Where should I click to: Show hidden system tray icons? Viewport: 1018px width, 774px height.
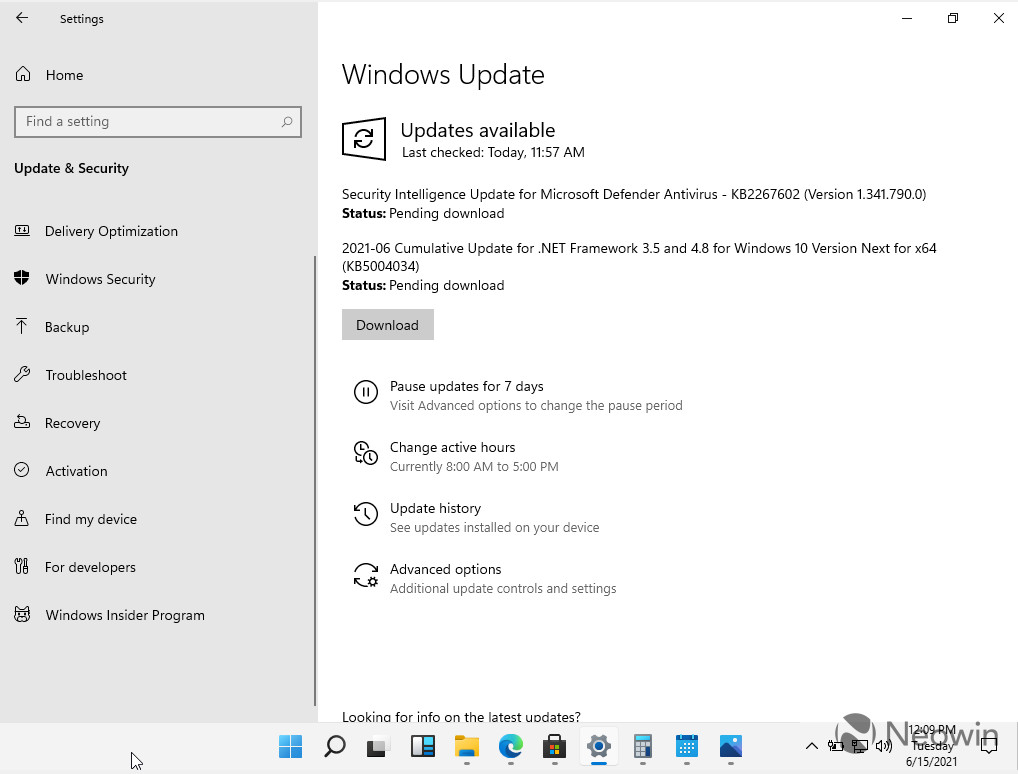click(x=812, y=746)
